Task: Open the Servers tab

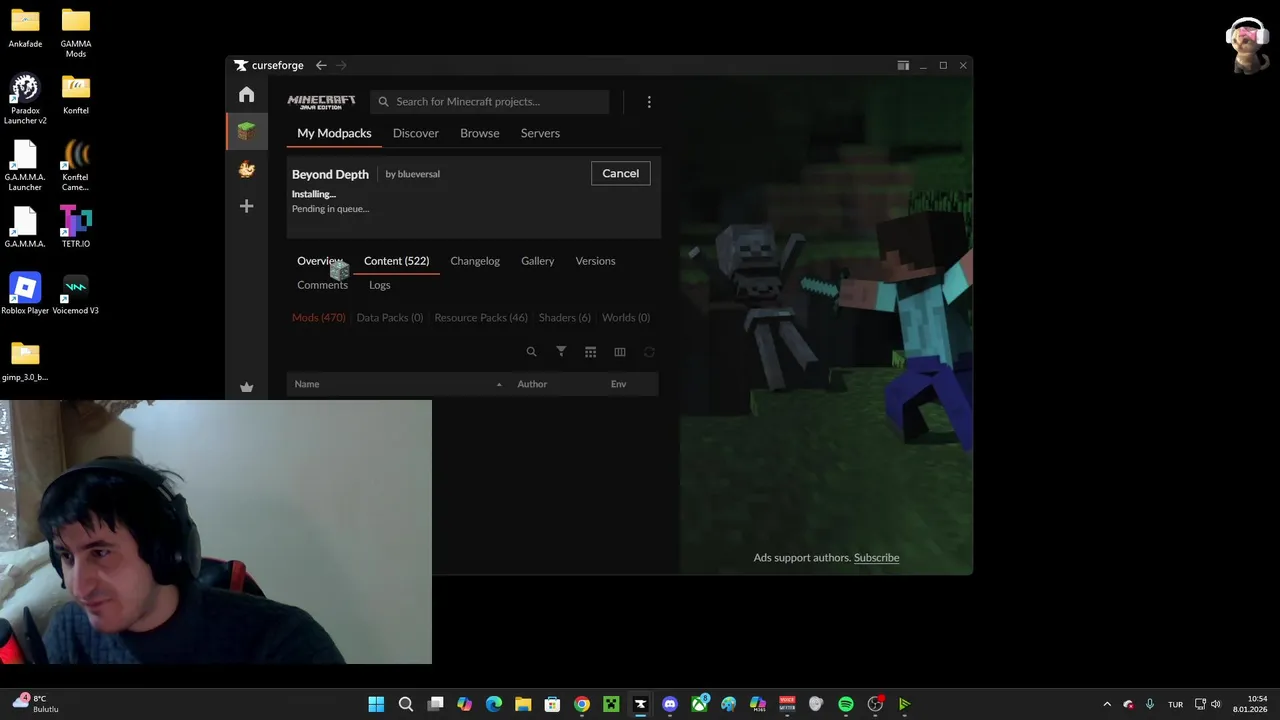Action: point(540,133)
